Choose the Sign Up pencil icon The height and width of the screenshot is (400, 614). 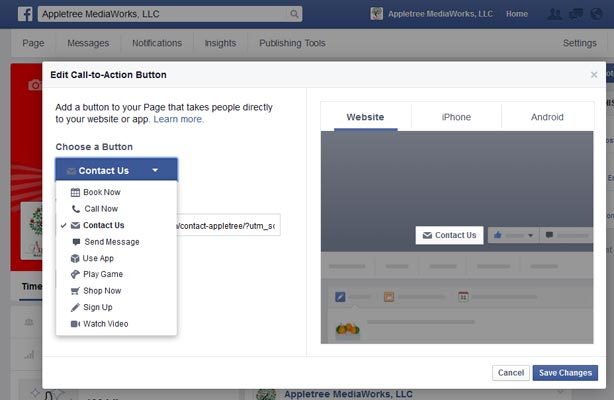click(x=75, y=308)
